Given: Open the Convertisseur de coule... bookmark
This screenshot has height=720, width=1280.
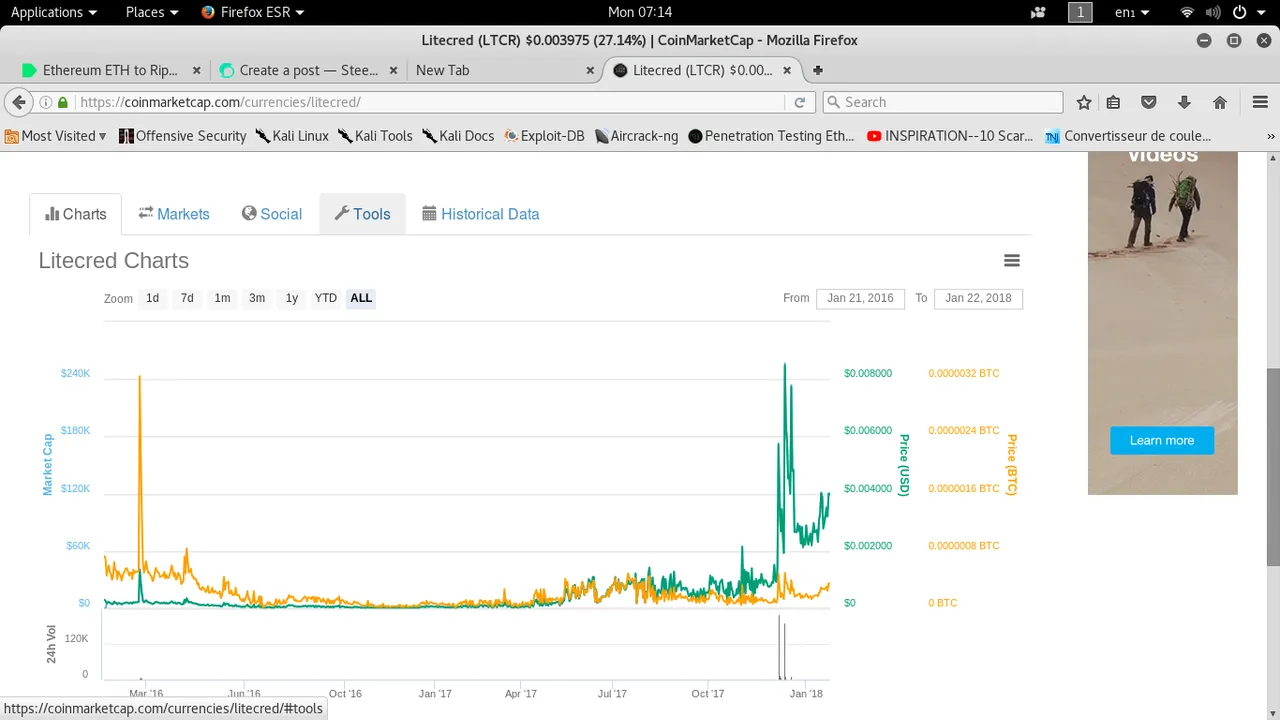Looking at the screenshot, I should pos(1128,136).
